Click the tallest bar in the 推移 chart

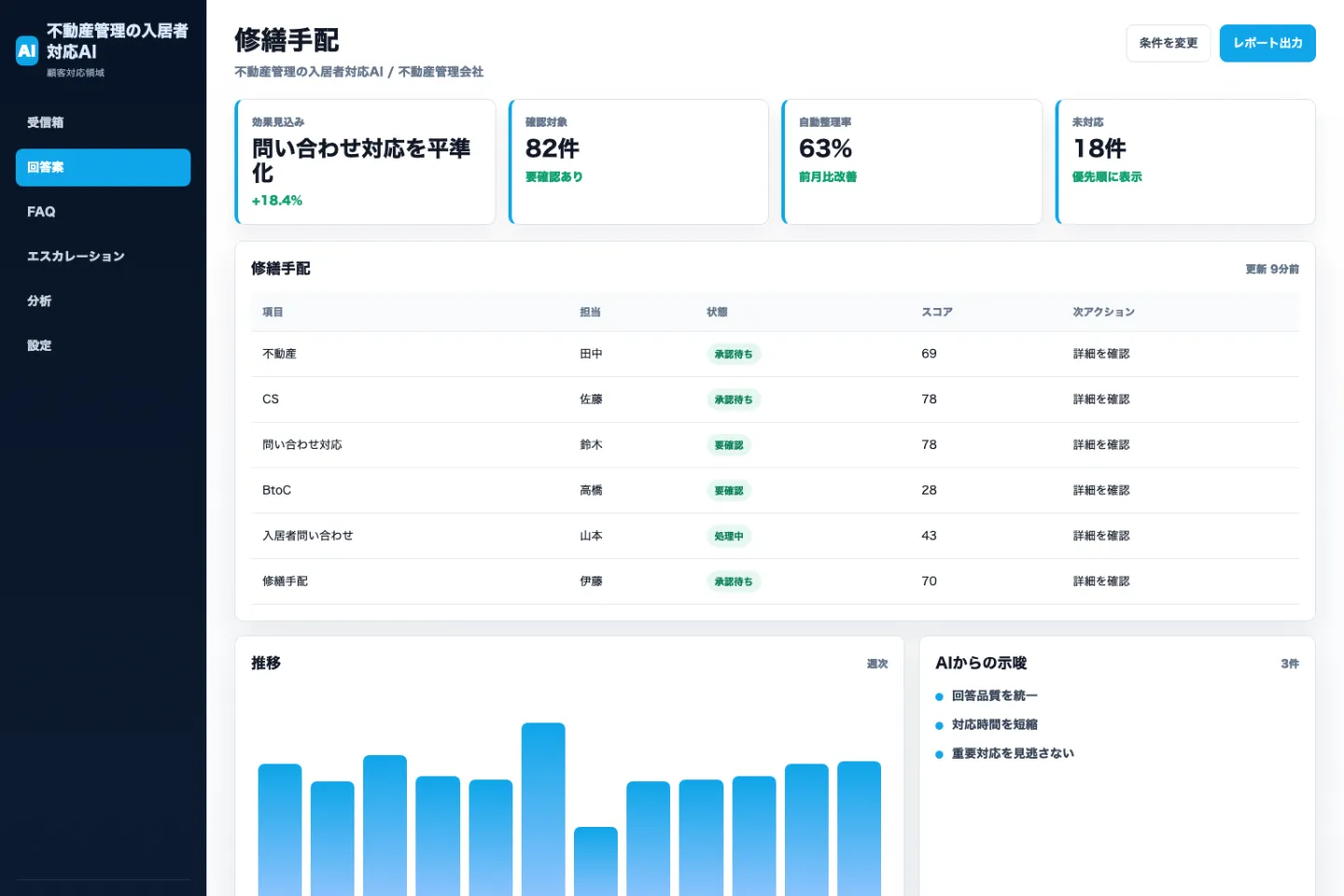pyautogui.click(x=543, y=809)
